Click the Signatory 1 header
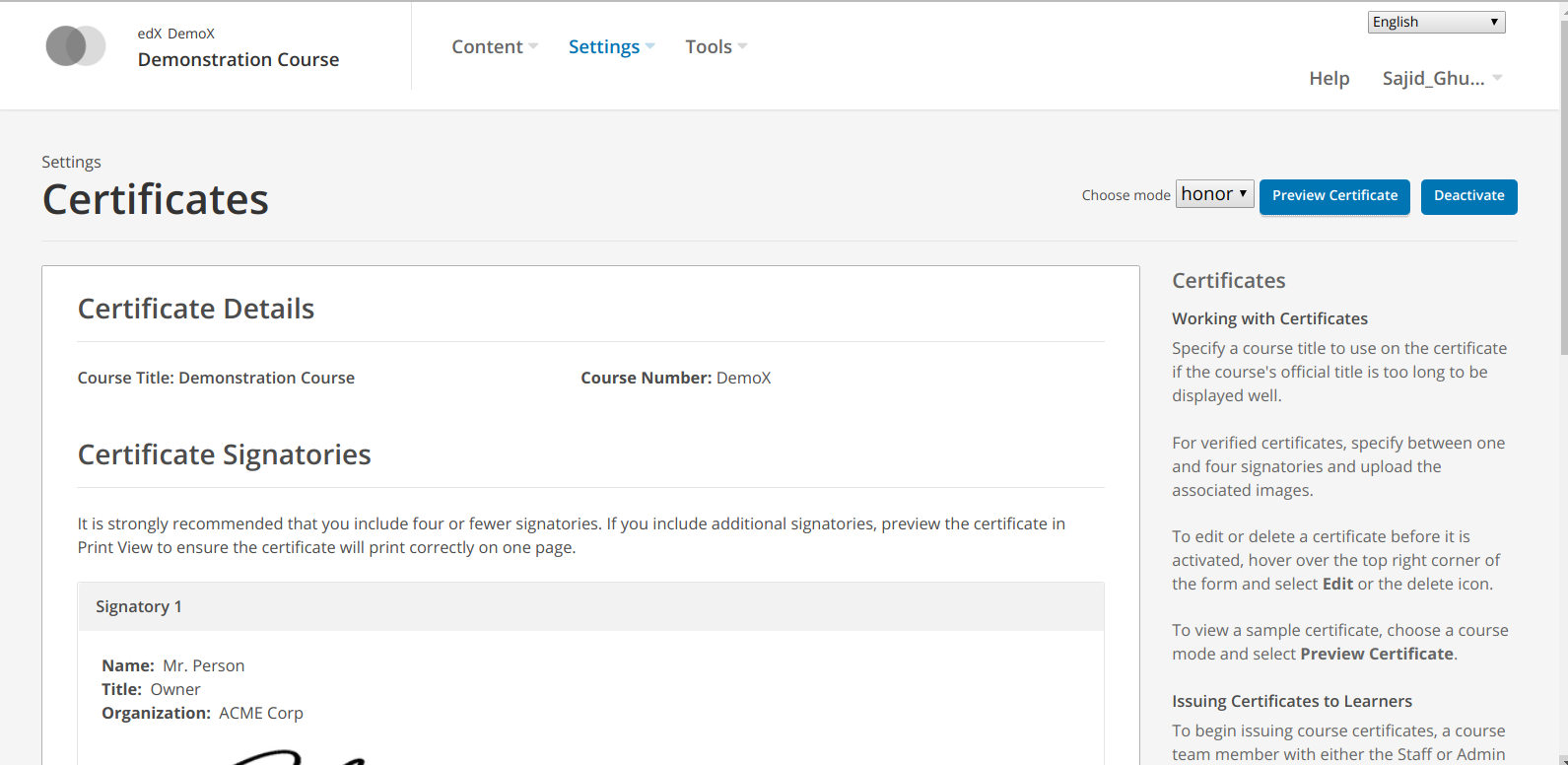Image resolution: width=1568 pixels, height=765 pixels. (x=590, y=606)
